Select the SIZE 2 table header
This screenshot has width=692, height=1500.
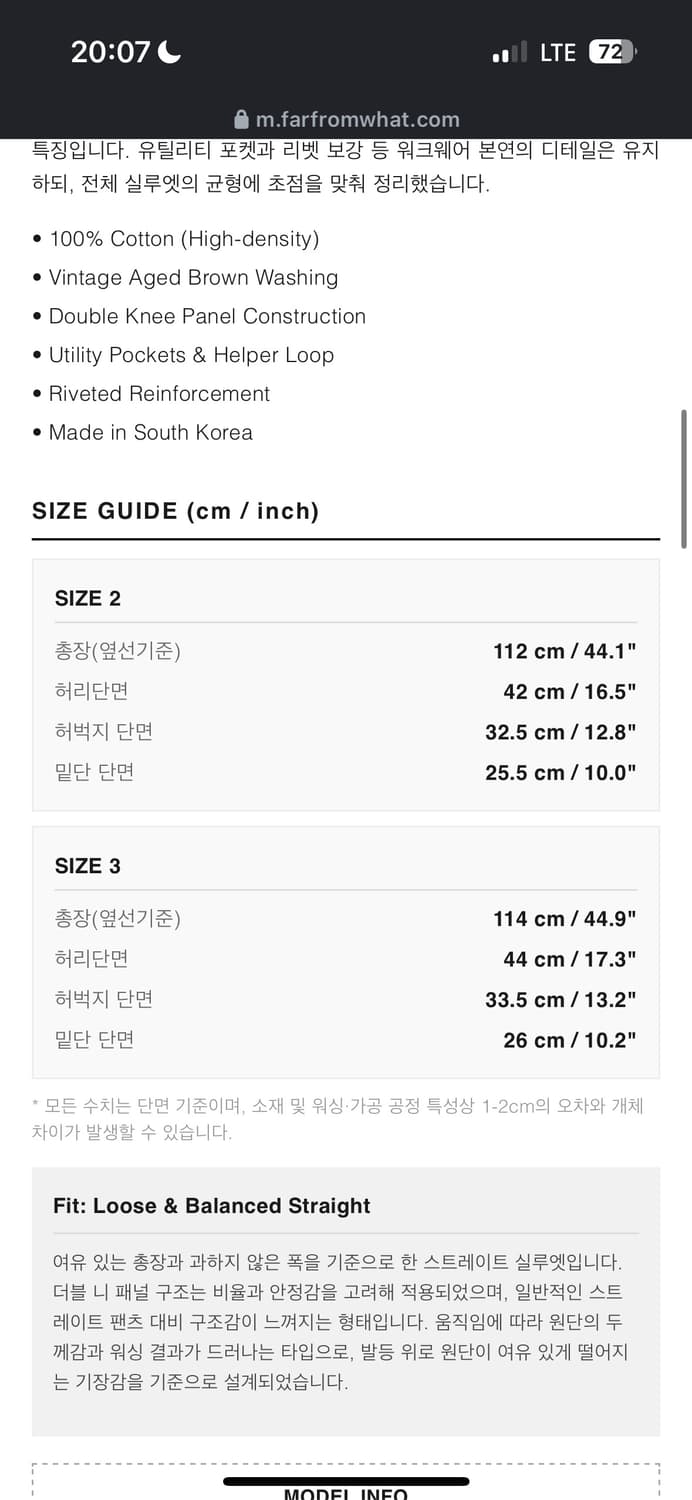pos(86,597)
